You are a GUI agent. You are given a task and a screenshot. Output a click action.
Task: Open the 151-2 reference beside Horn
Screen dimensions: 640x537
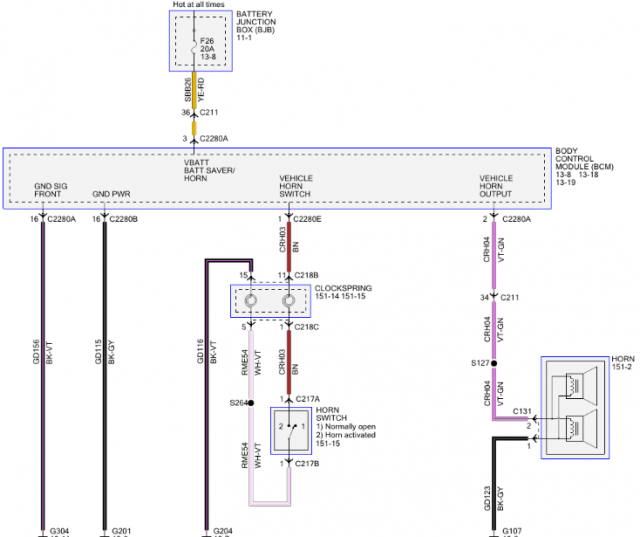[622, 367]
